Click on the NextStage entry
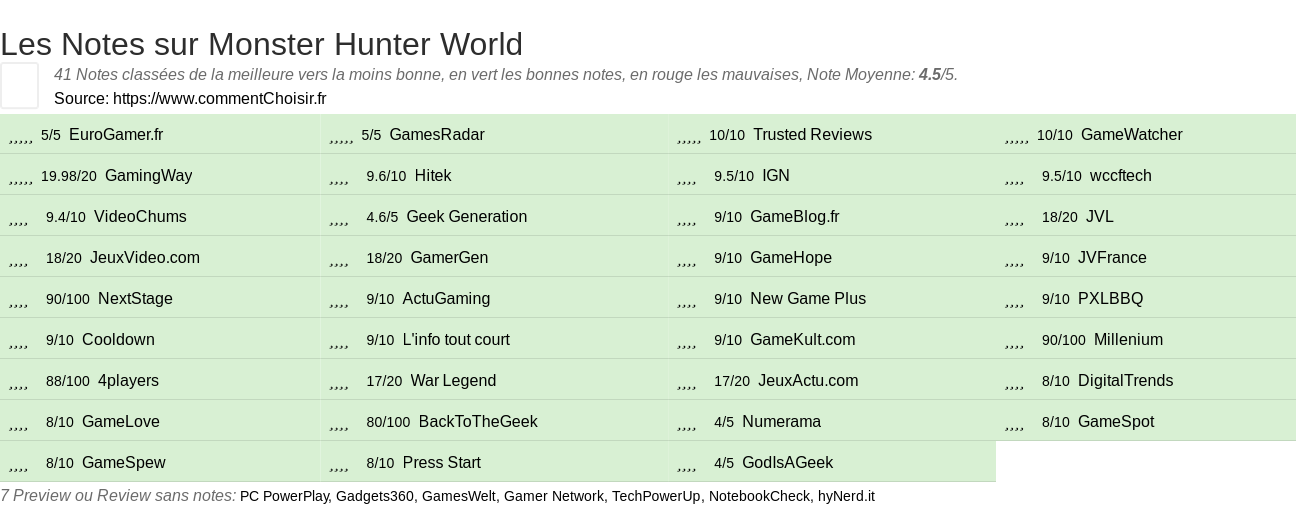 tap(135, 299)
